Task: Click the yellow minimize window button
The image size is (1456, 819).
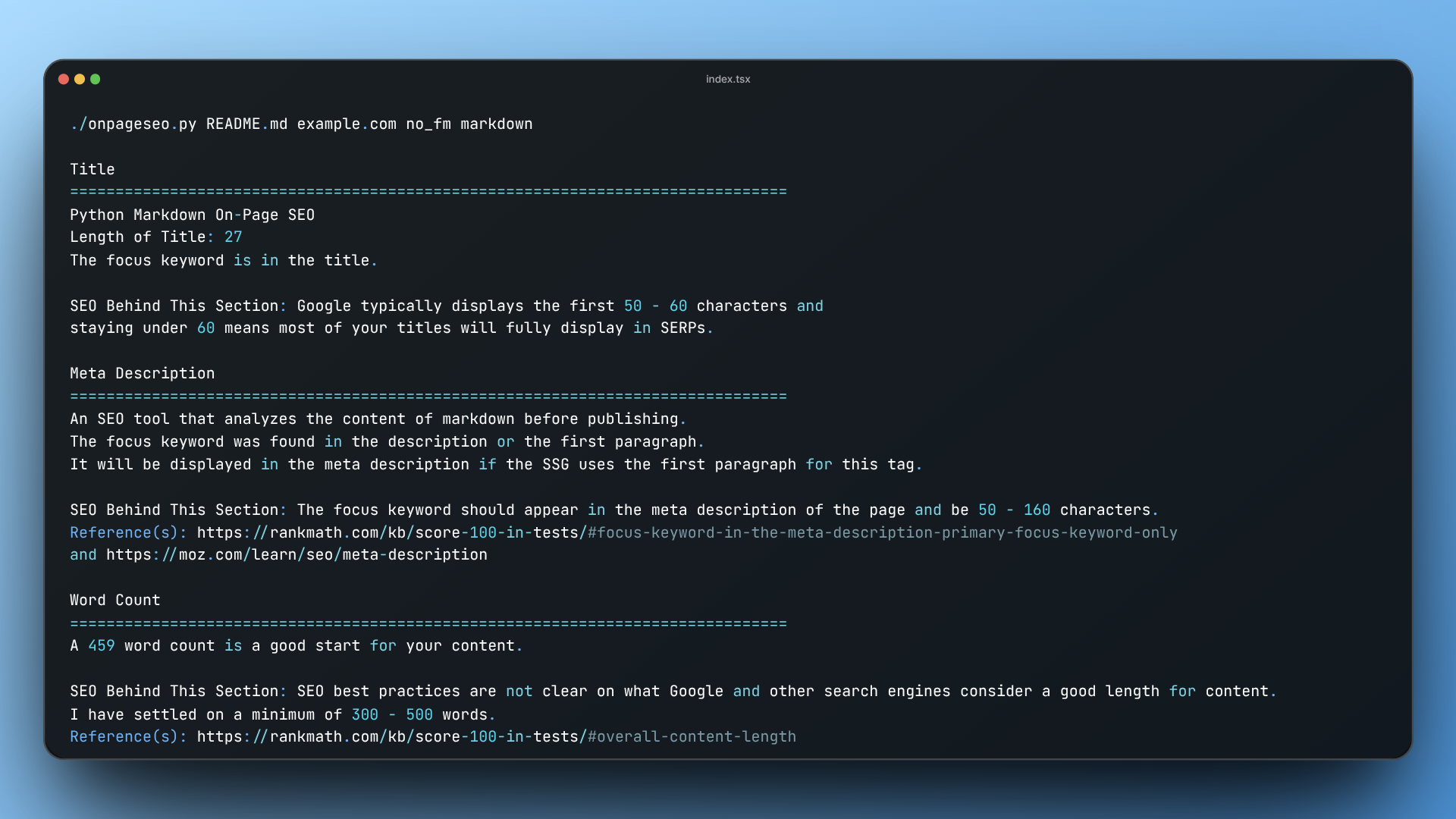Action: coord(80,79)
